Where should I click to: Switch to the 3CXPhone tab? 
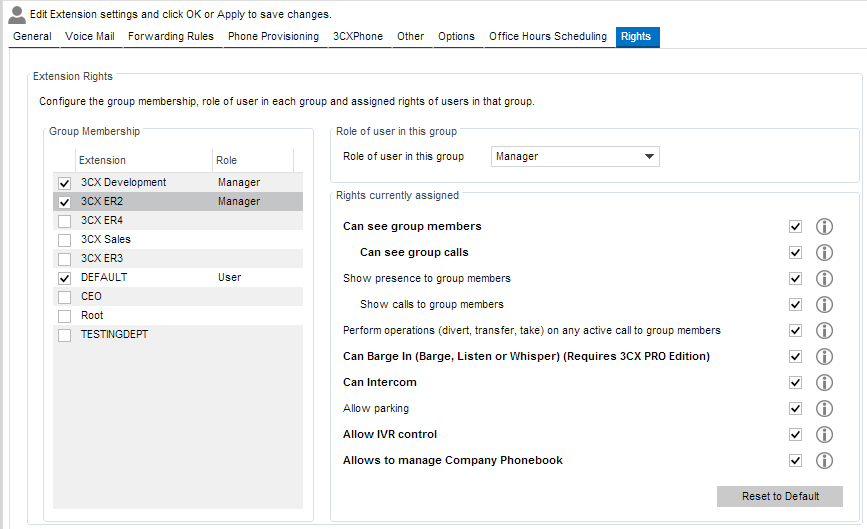[358, 36]
